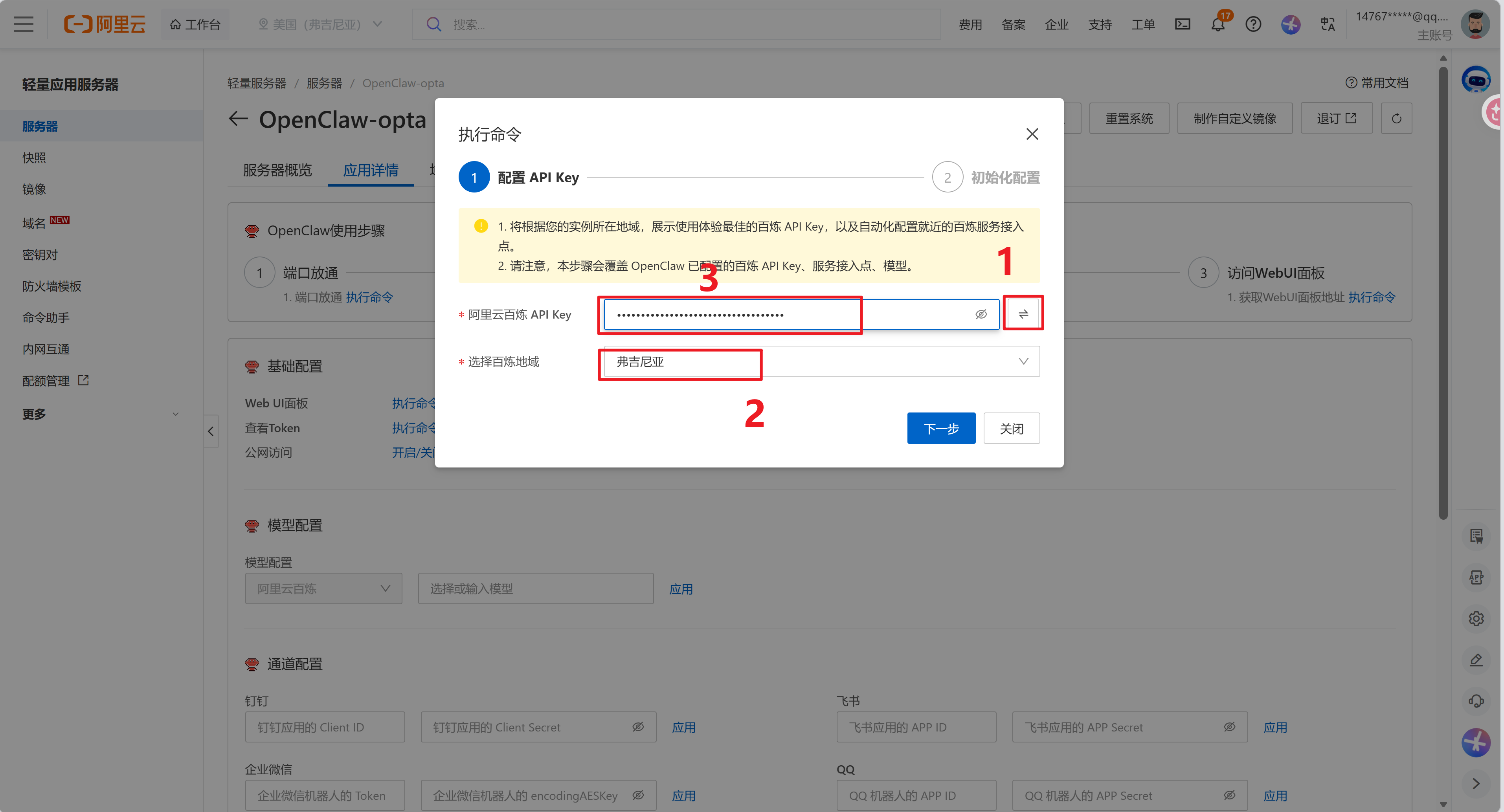Toggle API Key visibility eye icon
Image resolution: width=1504 pixels, height=812 pixels.
(x=981, y=314)
